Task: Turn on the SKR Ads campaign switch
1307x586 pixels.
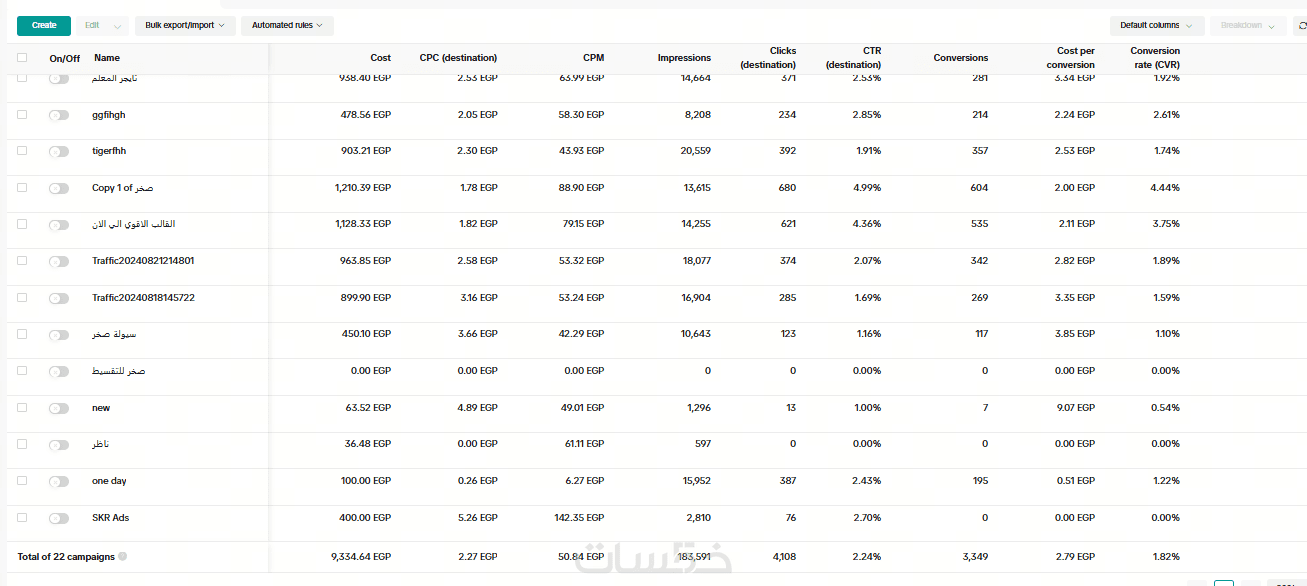Action: [x=59, y=518]
